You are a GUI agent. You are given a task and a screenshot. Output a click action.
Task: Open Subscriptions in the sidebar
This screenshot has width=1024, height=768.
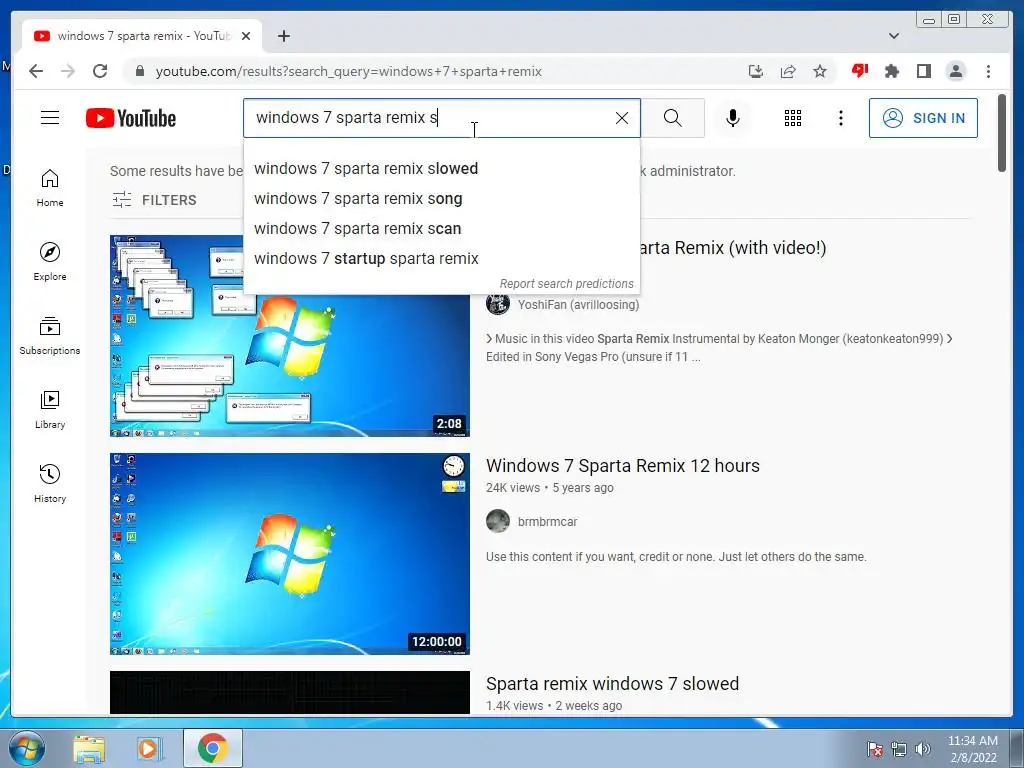click(x=50, y=336)
